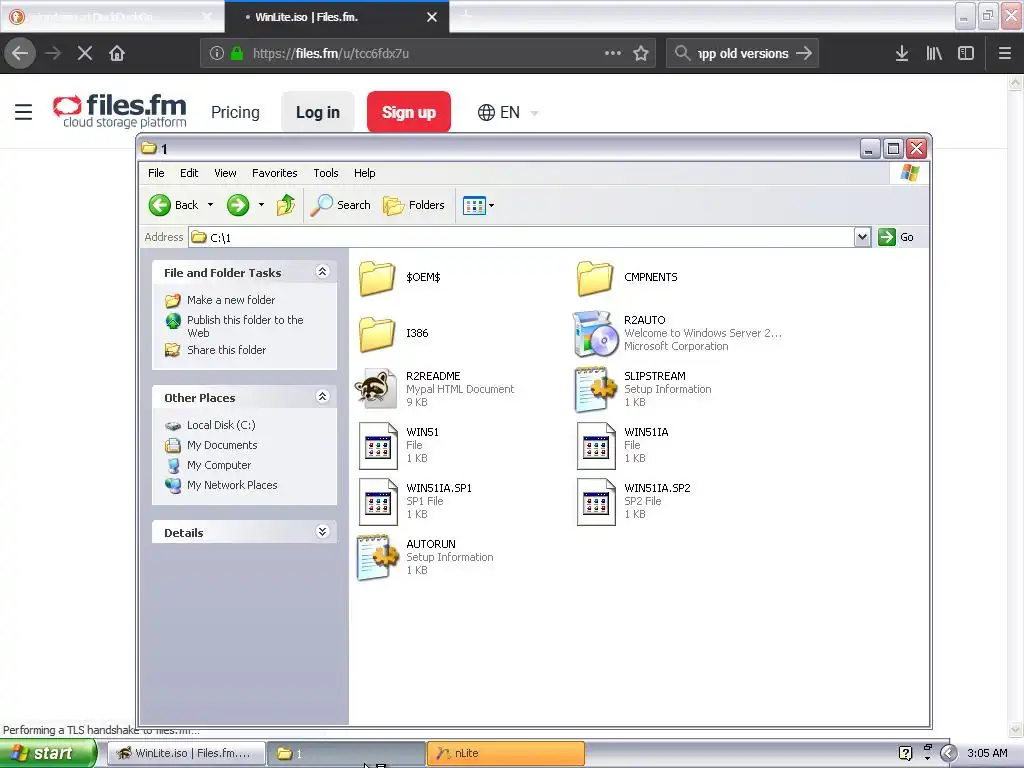Go to Local Disk (C:)
Viewport: 1024px width, 768px height.
pos(221,425)
